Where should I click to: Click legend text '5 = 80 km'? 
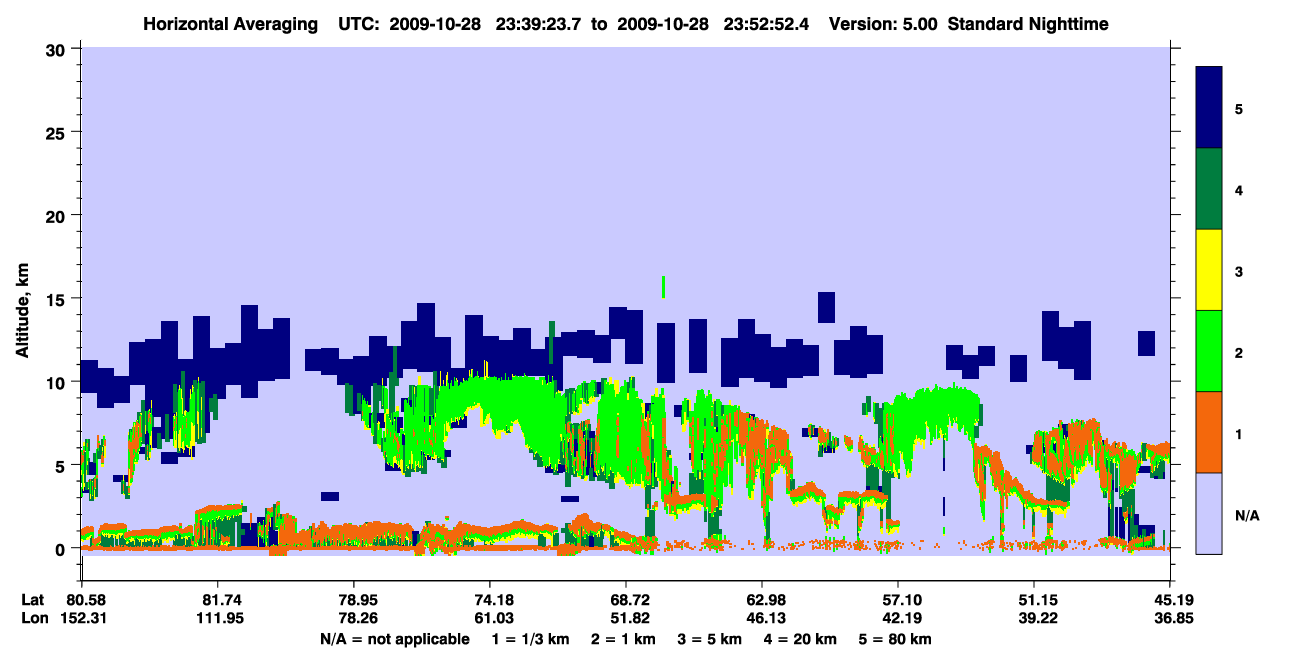(895, 639)
